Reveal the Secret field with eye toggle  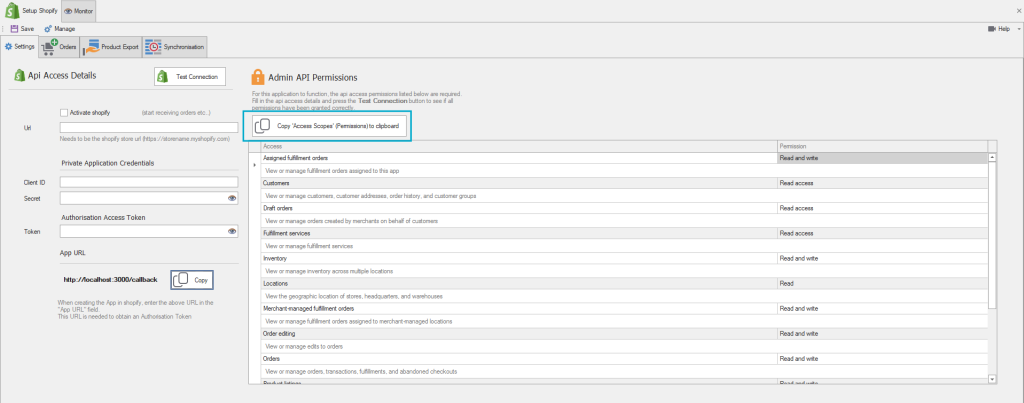232,198
